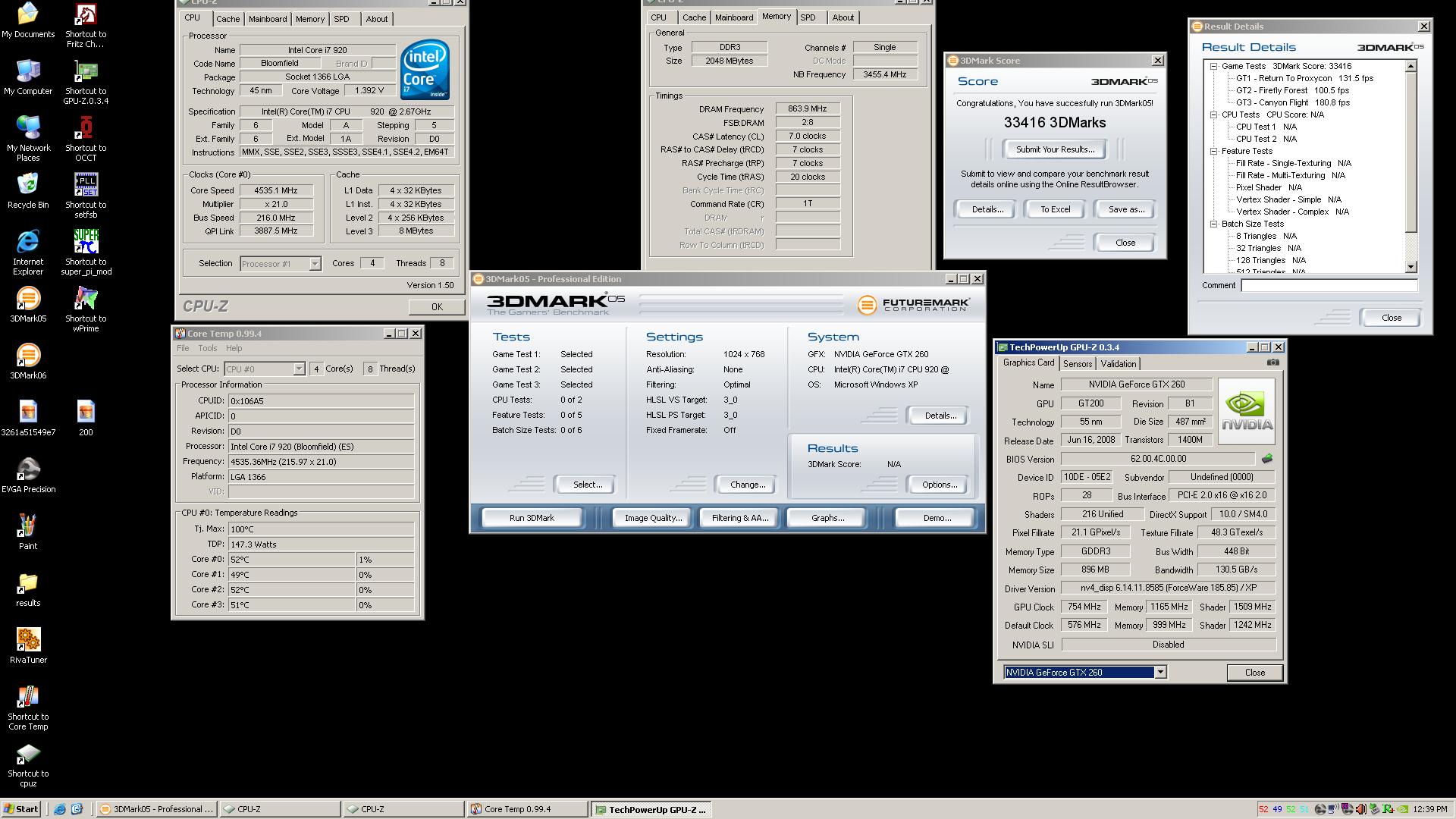Collapse Feature Tests tree node
1456x819 pixels.
point(1214,151)
